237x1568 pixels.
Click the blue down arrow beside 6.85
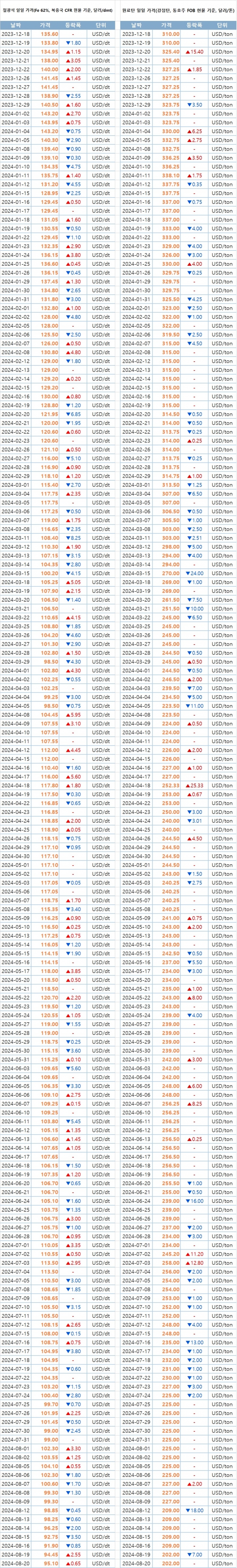tap(68, 414)
